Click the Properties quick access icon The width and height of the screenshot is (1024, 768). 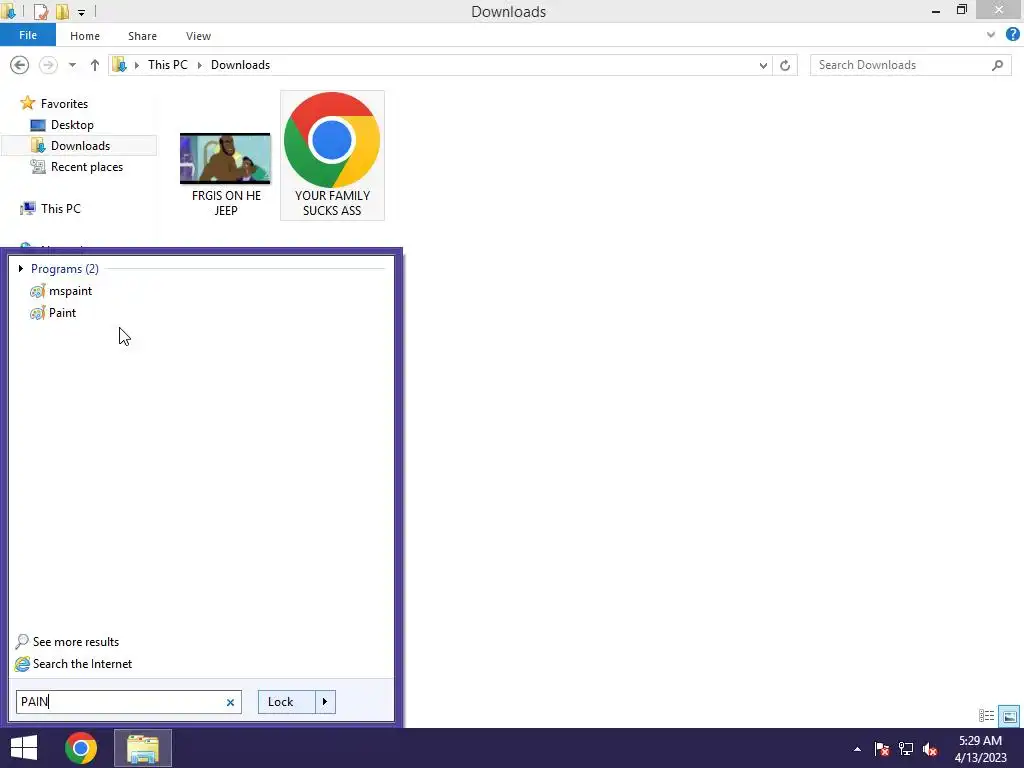[40, 12]
